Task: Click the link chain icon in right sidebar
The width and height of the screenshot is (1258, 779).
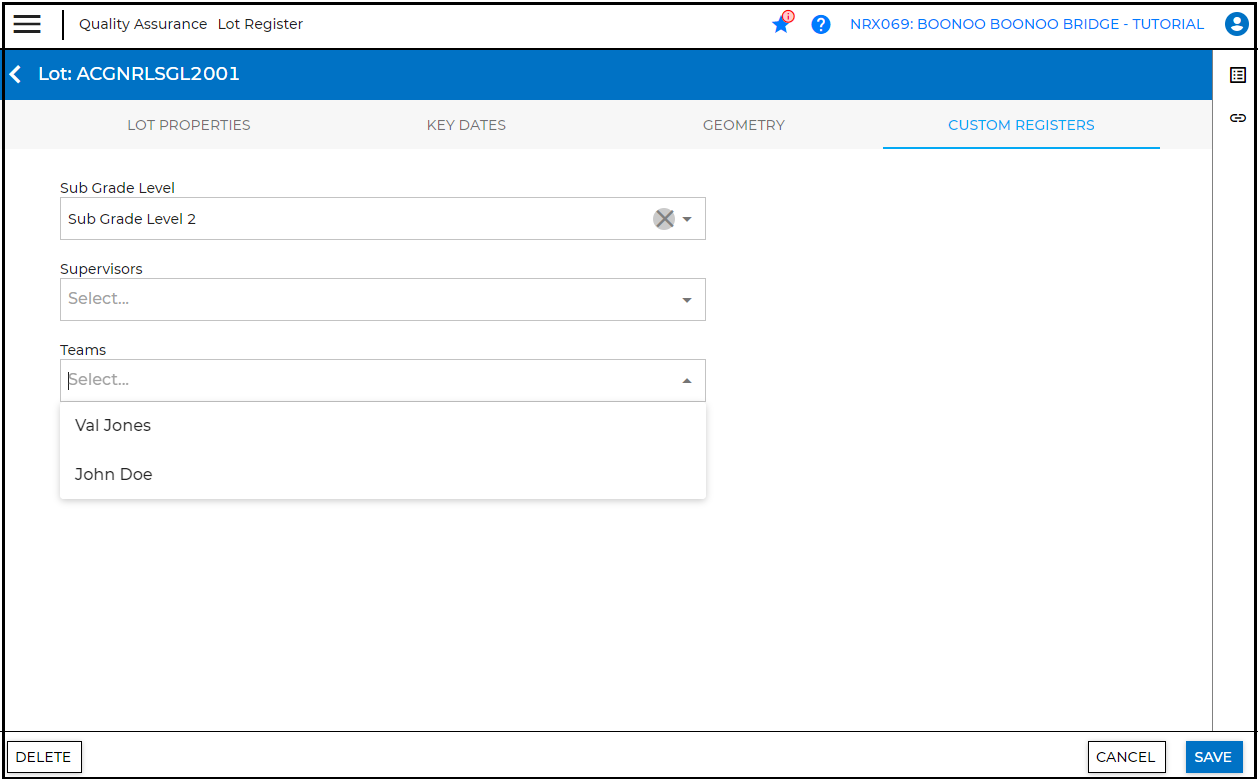Action: click(x=1237, y=118)
